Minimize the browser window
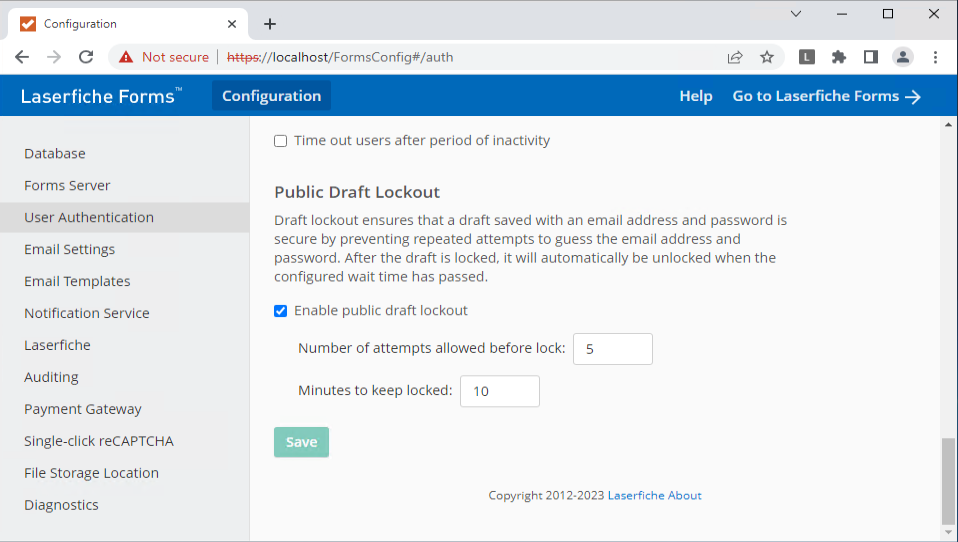958x542 pixels. (x=842, y=13)
